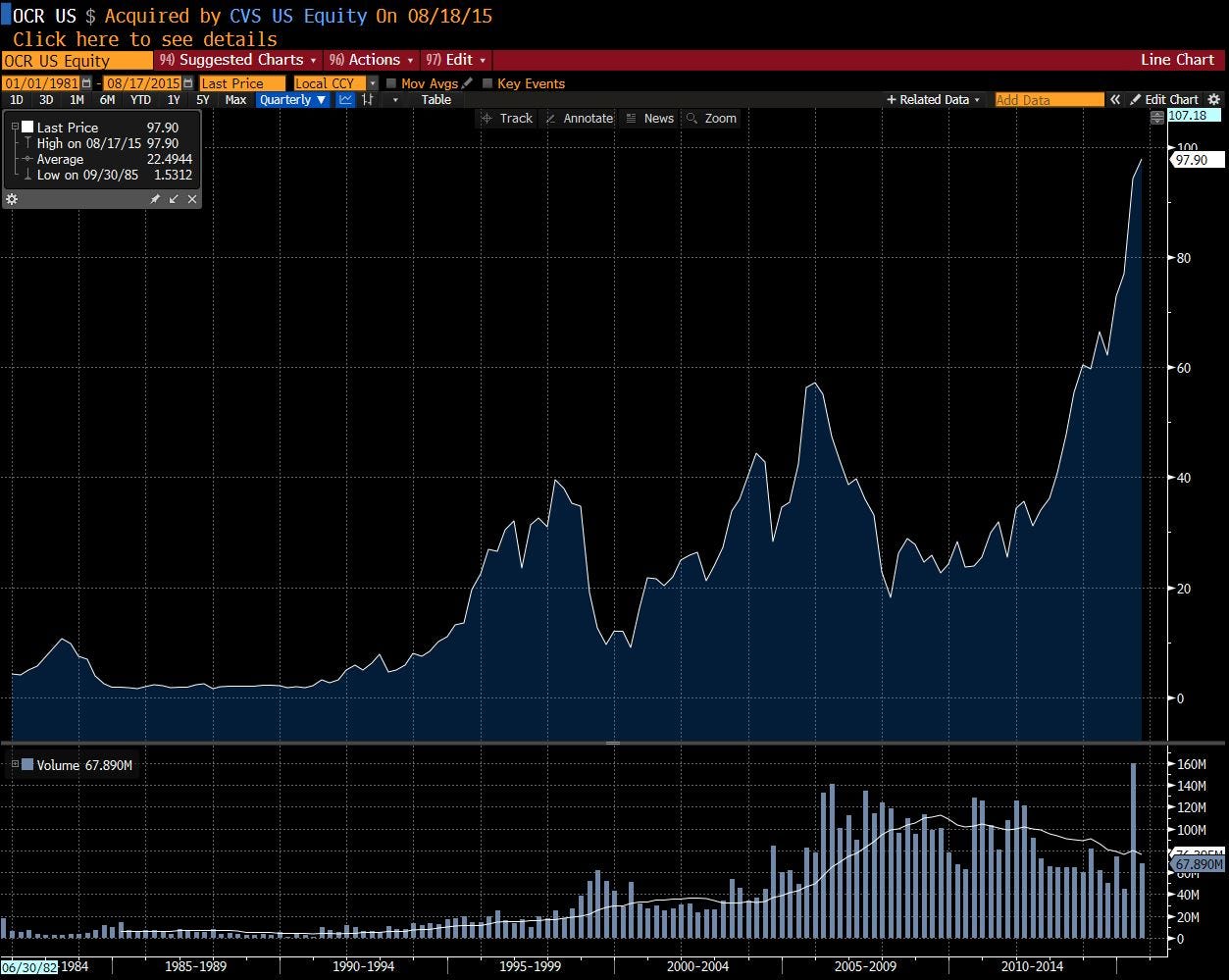1229x980 pixels.
Task: Click the OCR US Equity security field
Action: coord(77,61)
